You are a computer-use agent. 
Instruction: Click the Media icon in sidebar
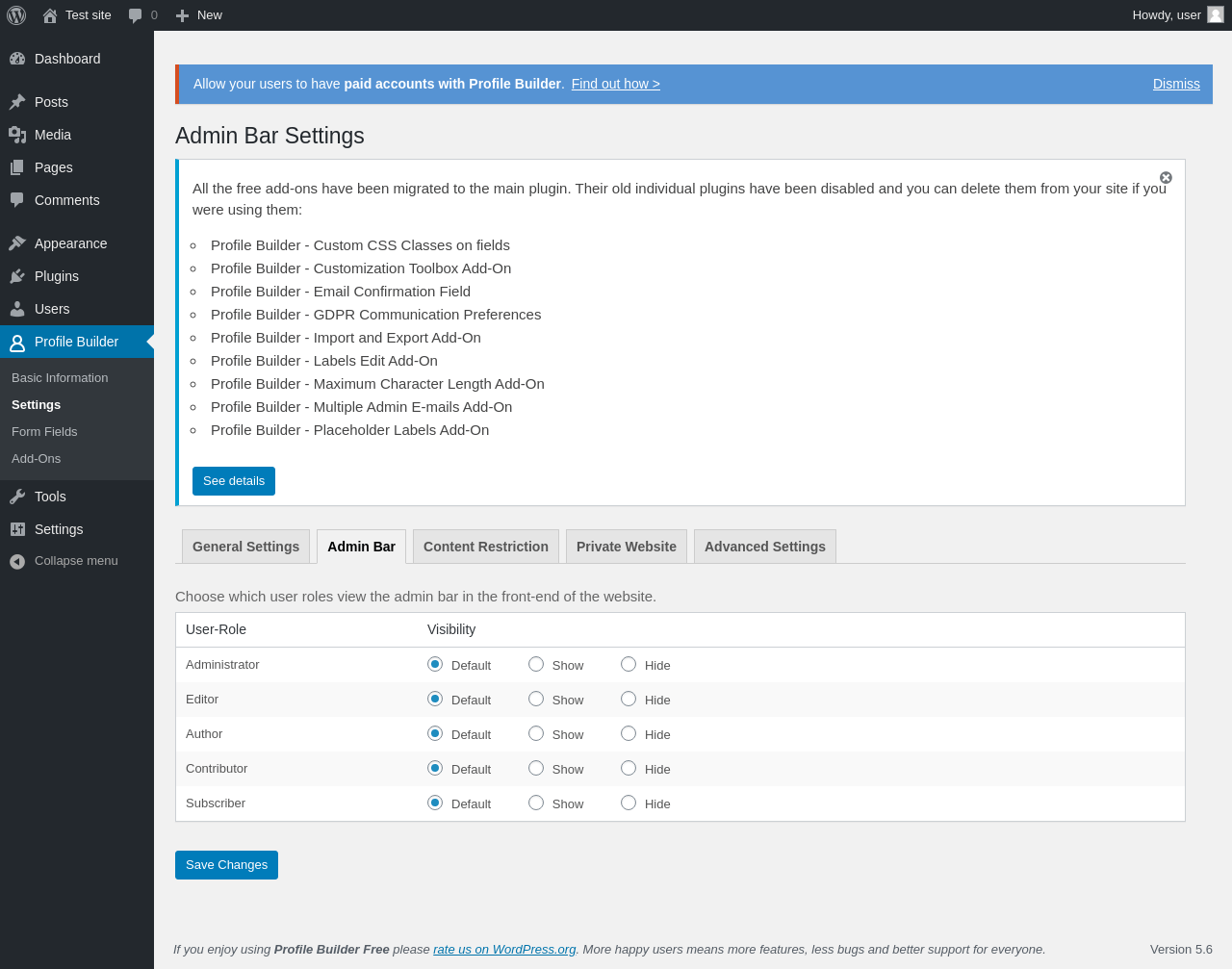pos(17,135)
